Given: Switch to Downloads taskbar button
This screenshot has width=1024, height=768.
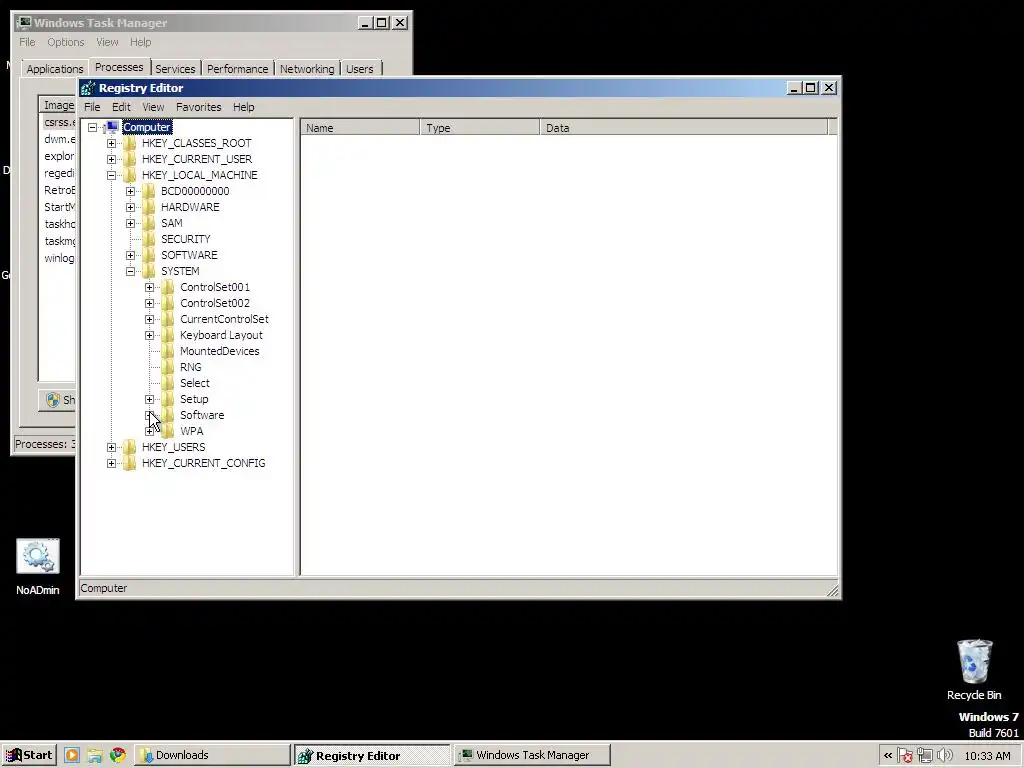Looking at the screenshot, I should pyautogui.click(x=212, y=756).
